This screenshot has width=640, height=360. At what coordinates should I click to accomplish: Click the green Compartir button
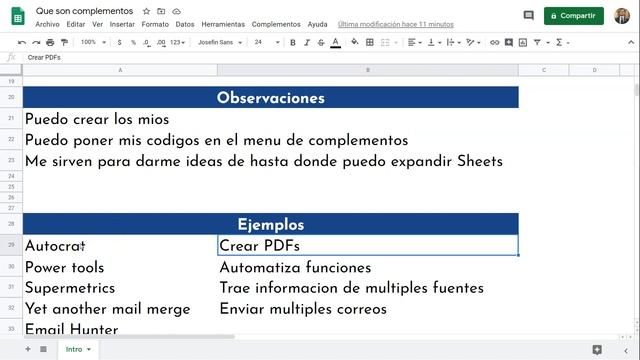573,16
